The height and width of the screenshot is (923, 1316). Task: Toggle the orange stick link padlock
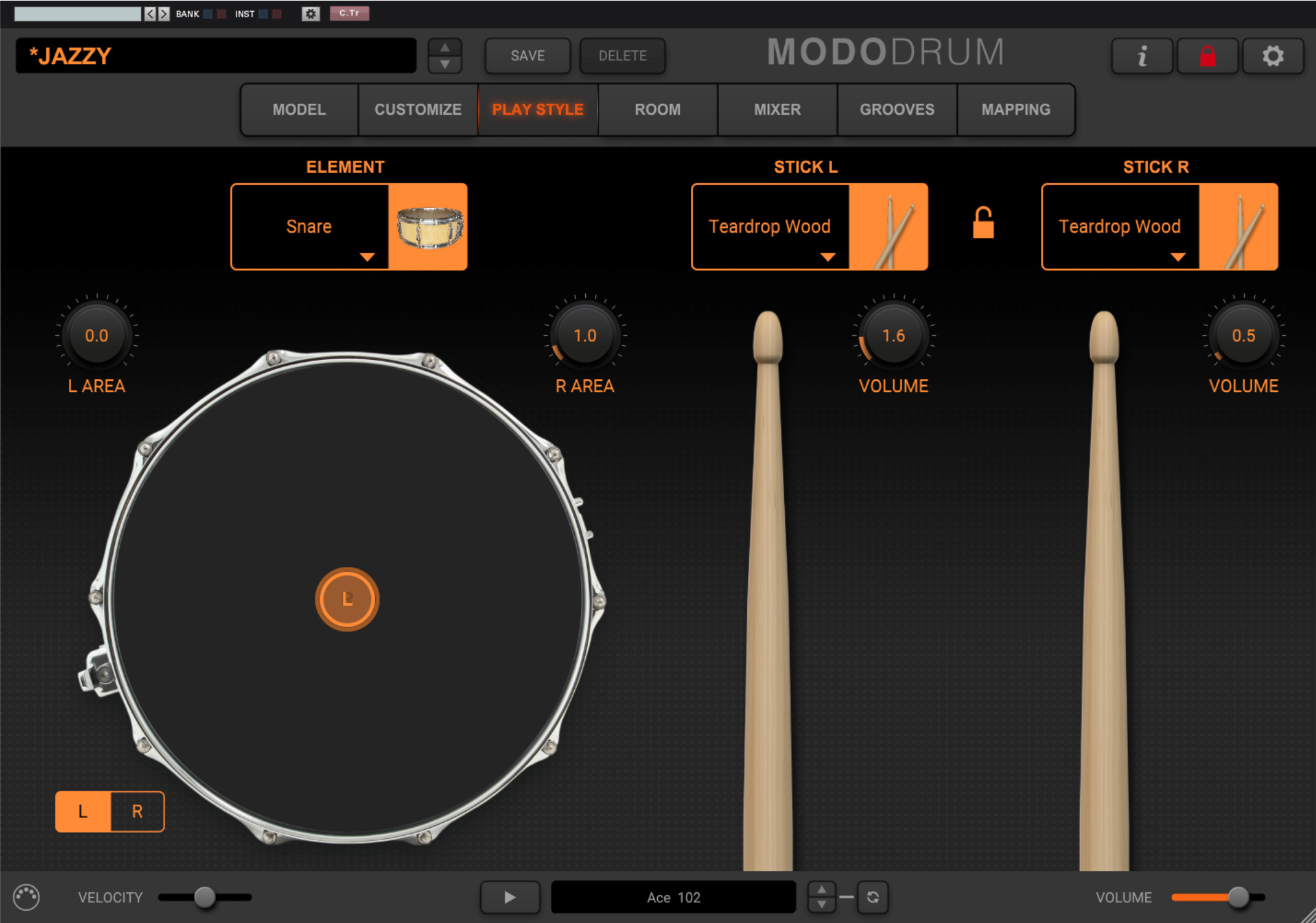coord(983,222)
